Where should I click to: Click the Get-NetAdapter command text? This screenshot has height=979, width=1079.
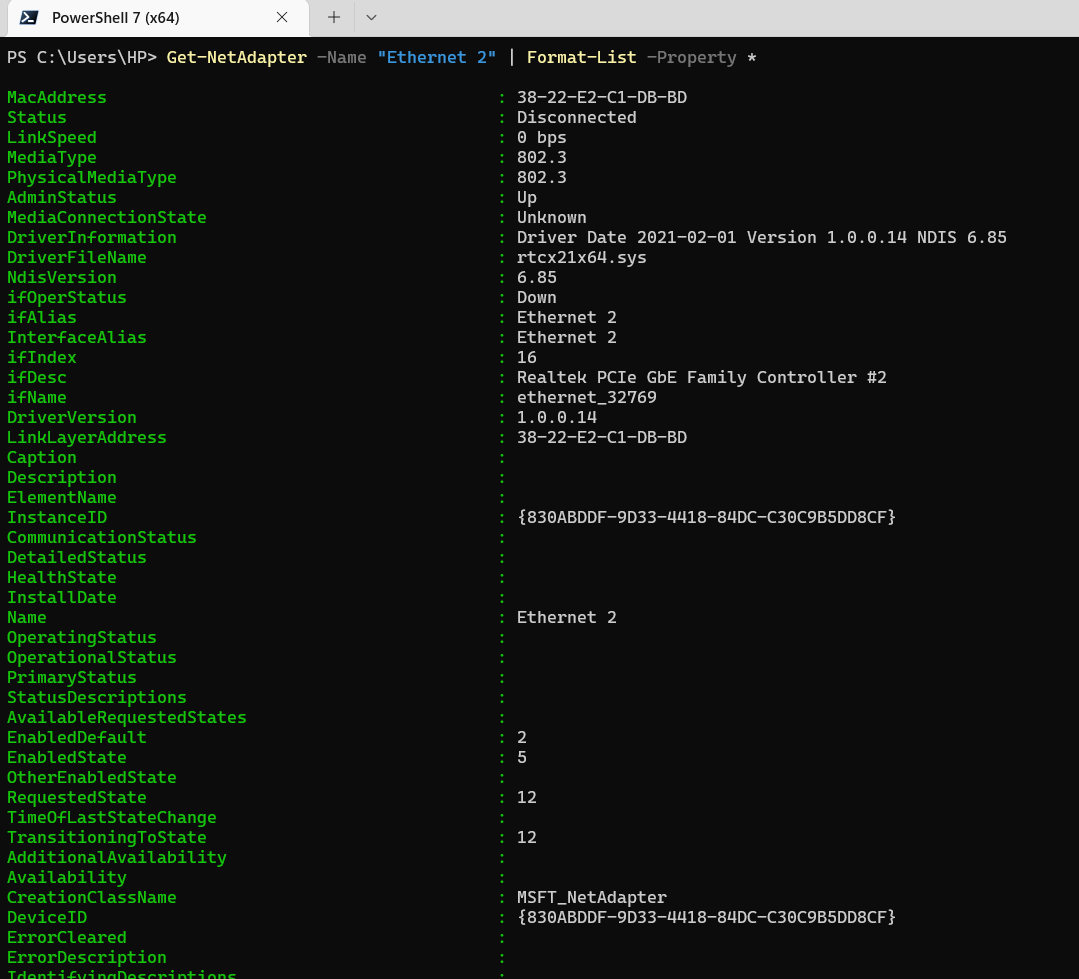coord(236,57)
